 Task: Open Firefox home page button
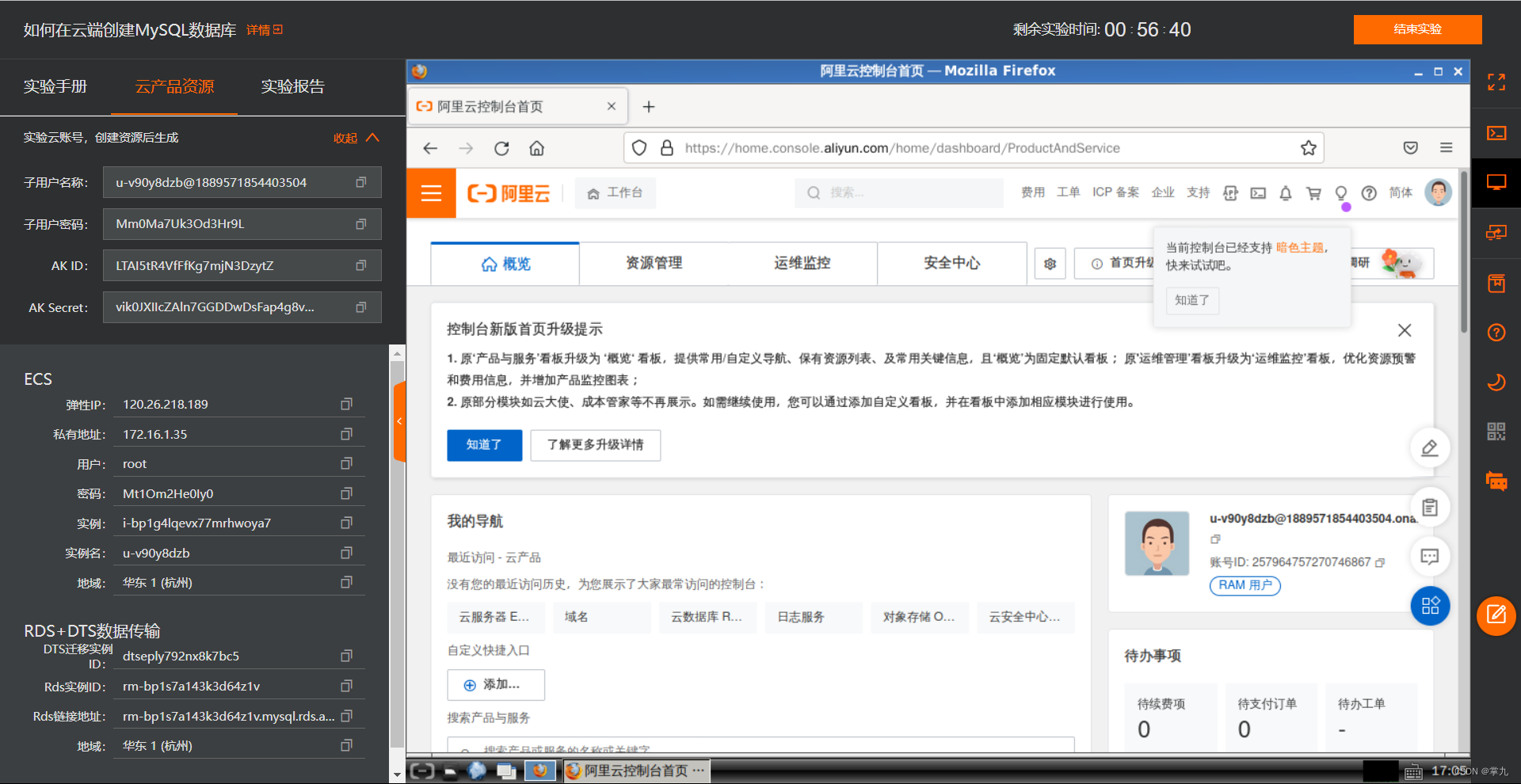point(537,148)
